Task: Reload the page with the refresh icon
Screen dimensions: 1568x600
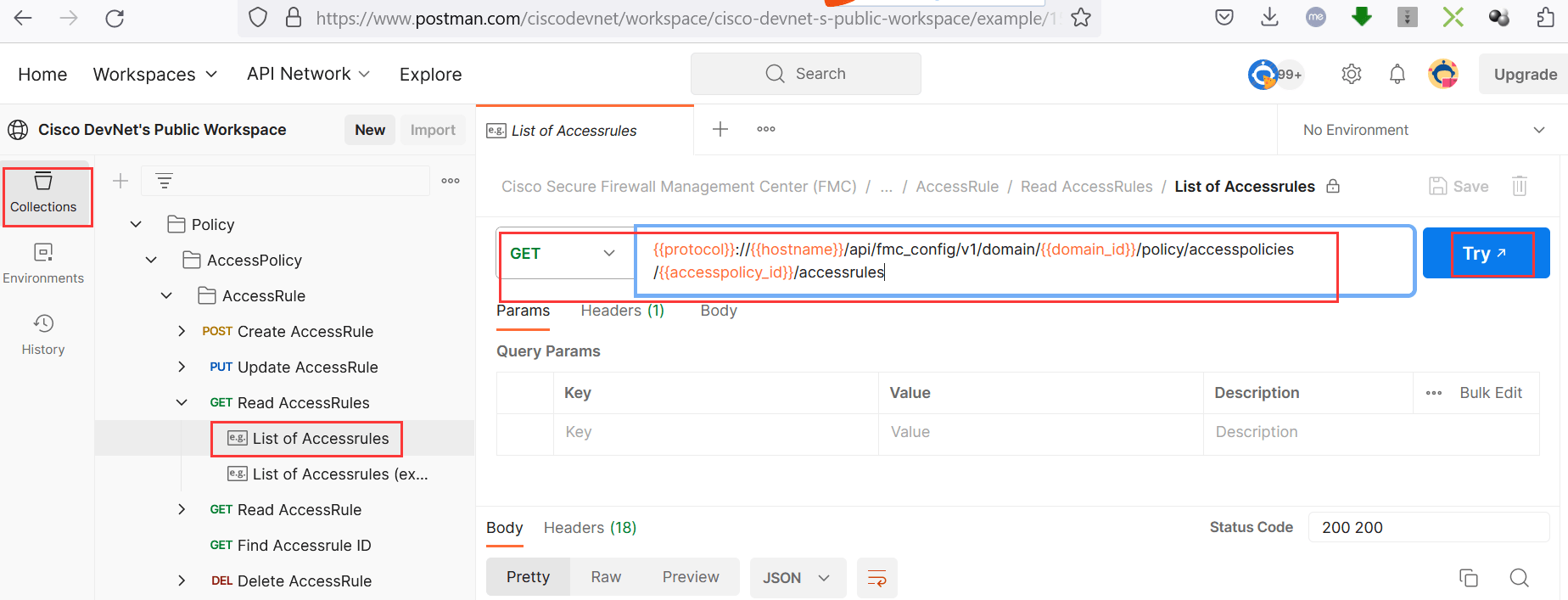Action: point(115,18)
